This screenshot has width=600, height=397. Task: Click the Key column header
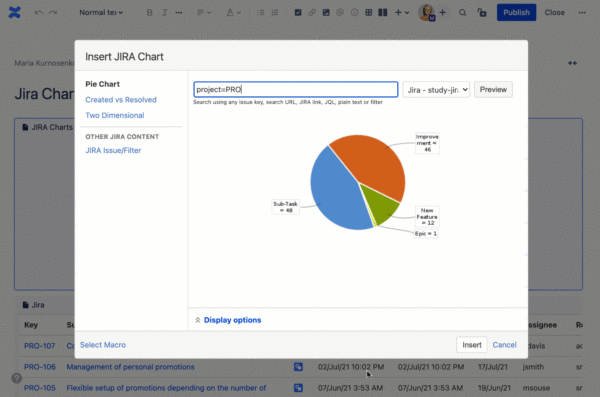[x=31, y=325]
